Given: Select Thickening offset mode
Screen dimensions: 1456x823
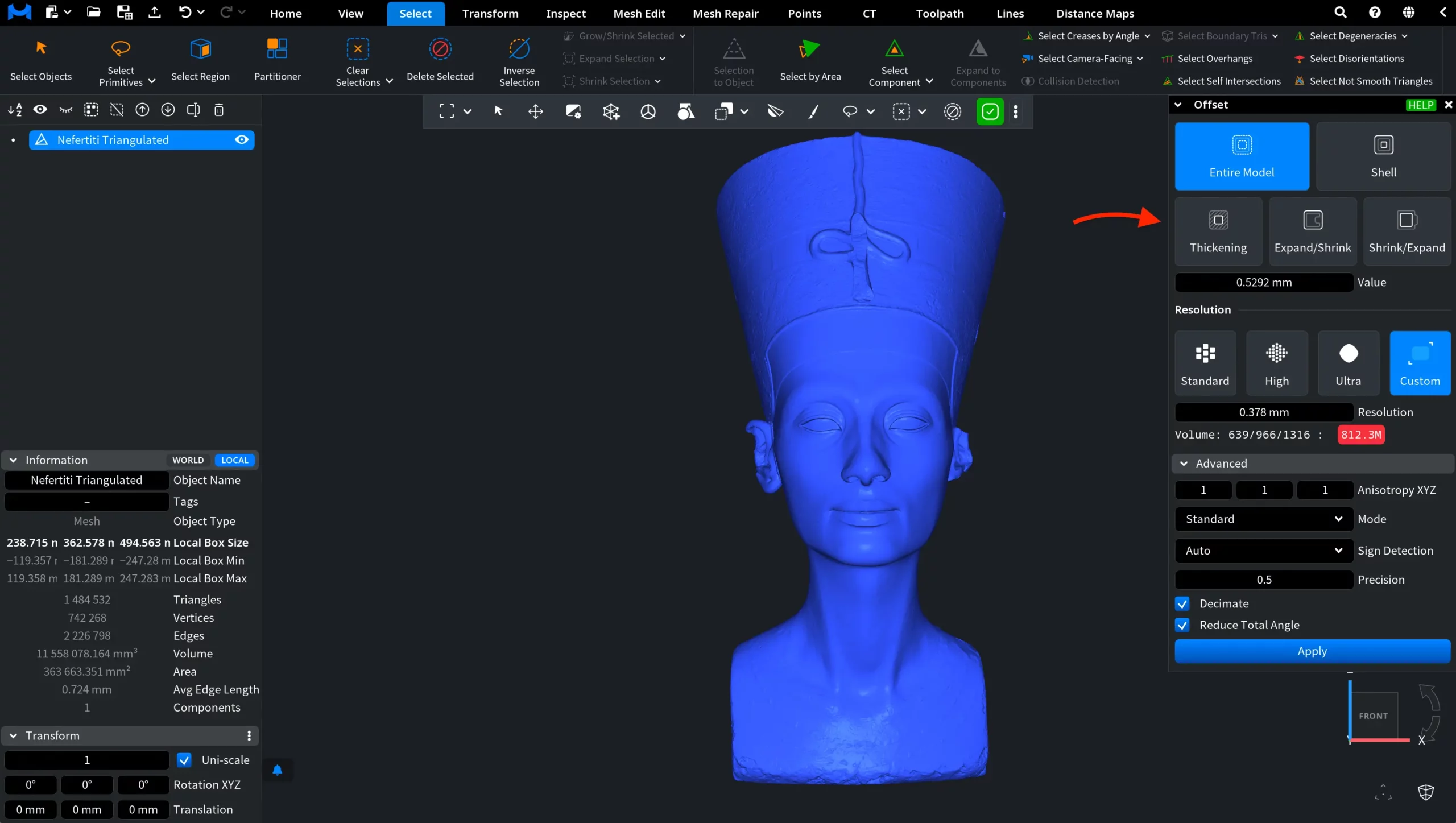Looking at the screenshot, I should click(x=1218, y=231).
